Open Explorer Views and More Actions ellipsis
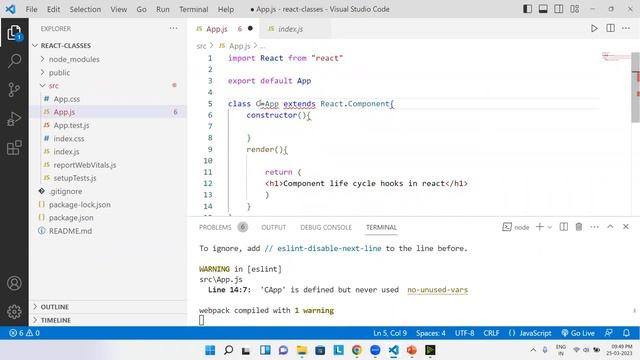Viewport: 640px width, 360px height. (x=173, y=28)
